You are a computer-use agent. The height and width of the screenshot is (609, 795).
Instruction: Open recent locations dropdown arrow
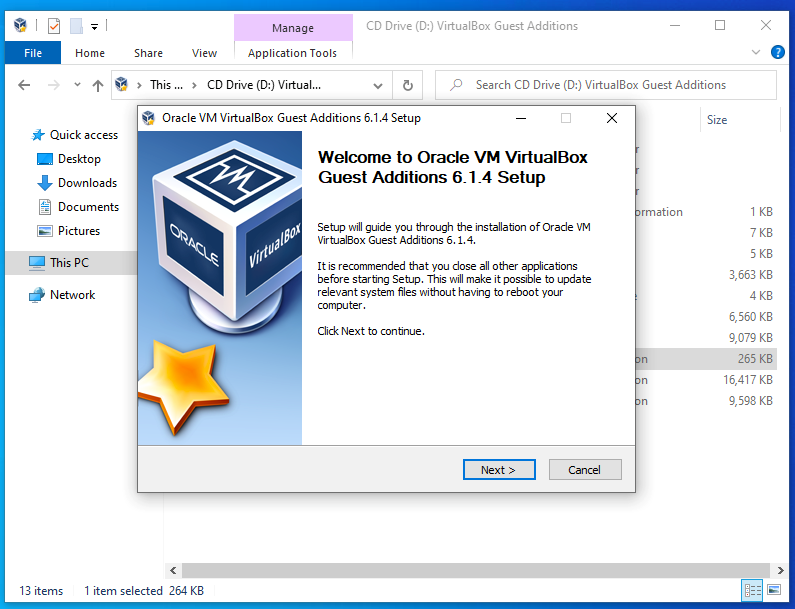(77, 85)
